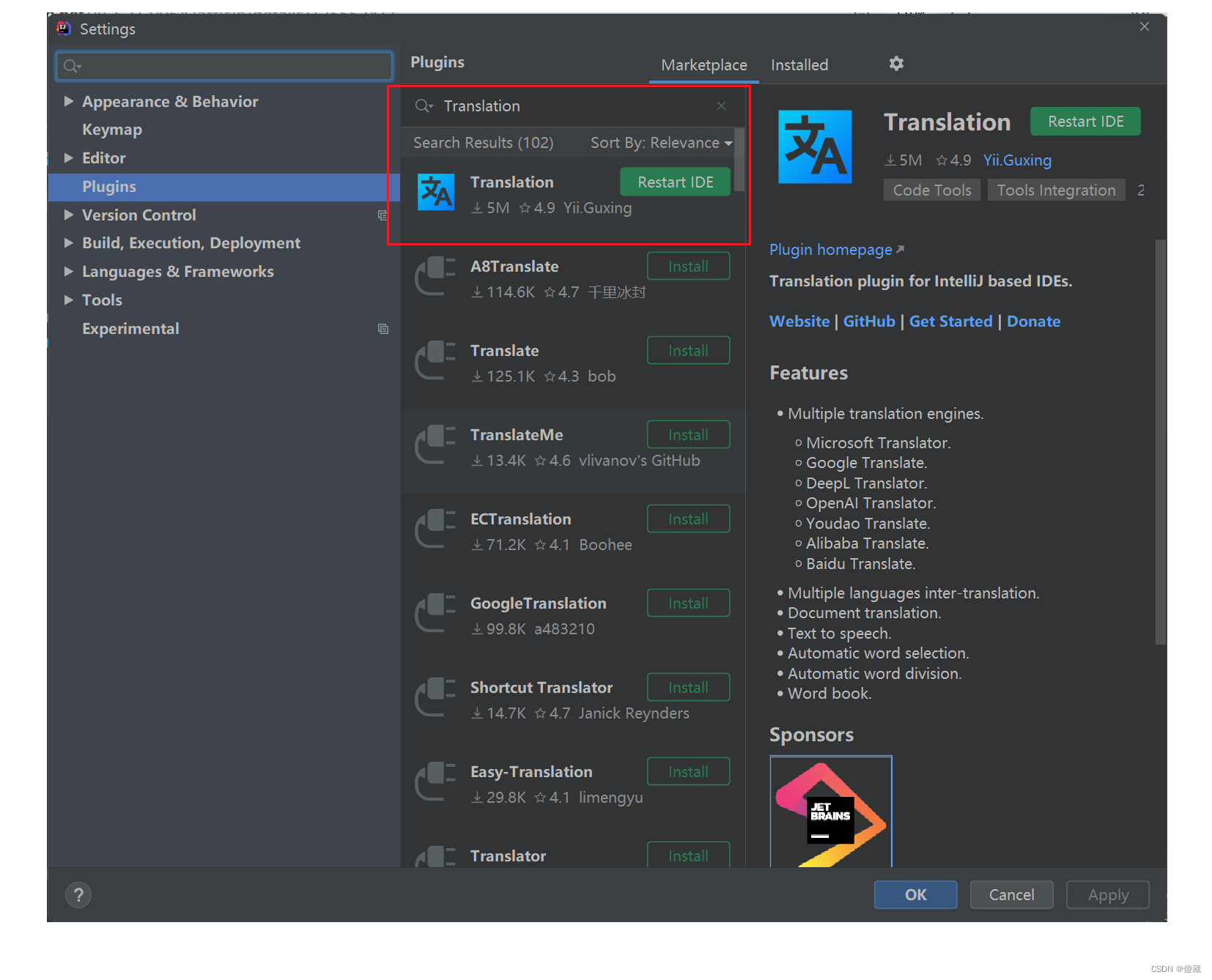Click Restart IDE in the results list
The height and width of the screenshot is (980, 1212).
pyautogui.click(x=675, y=182)
